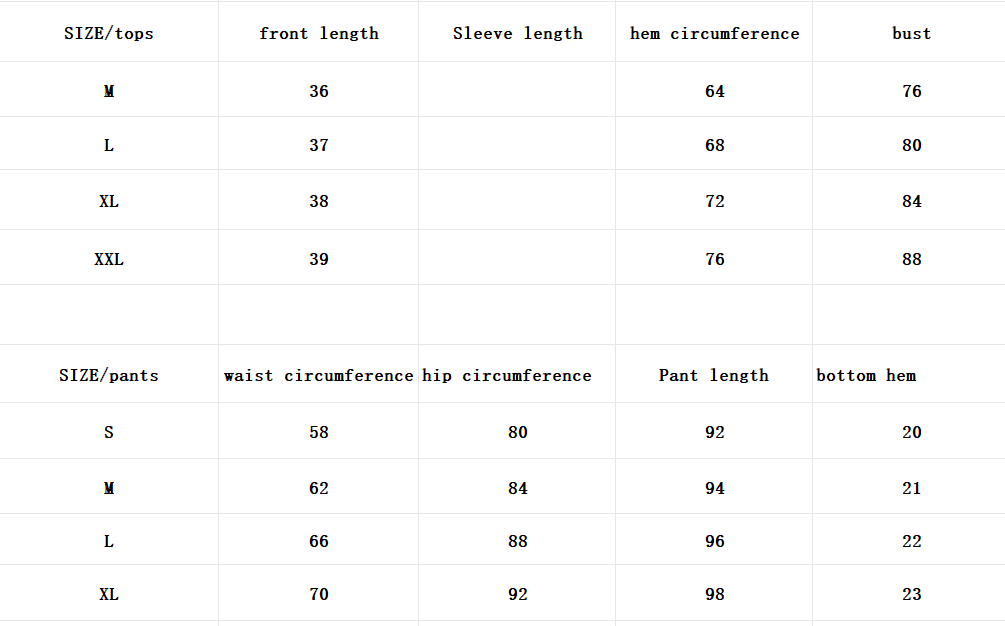Click the SIZE/pants header cell
The height and width of the screenshot is (626, 1005).
coord(109,376)
